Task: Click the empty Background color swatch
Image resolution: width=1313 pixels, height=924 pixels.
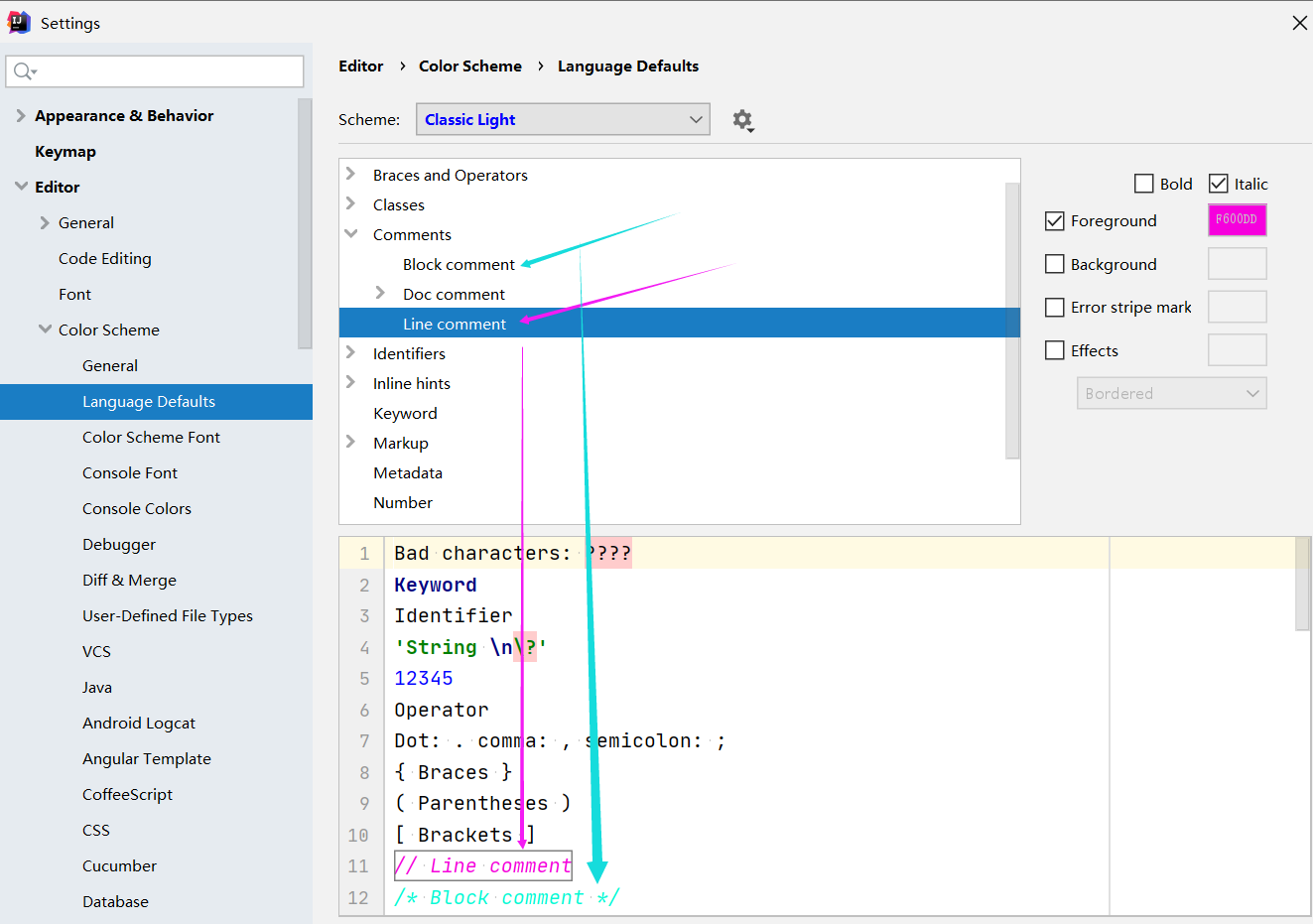Action: point(1237,264)
